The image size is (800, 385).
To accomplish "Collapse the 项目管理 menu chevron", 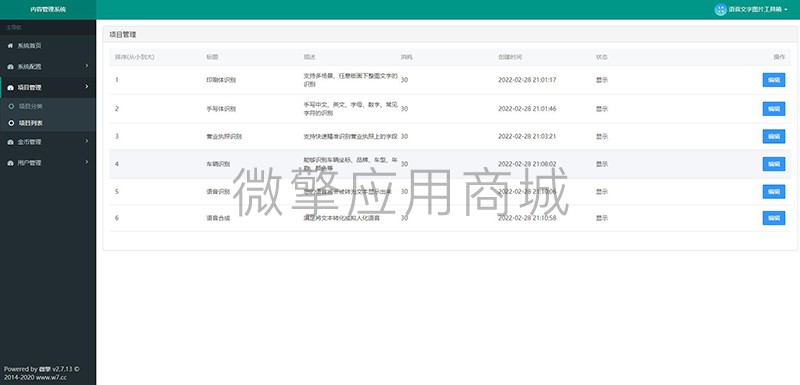I will (87, 87).
